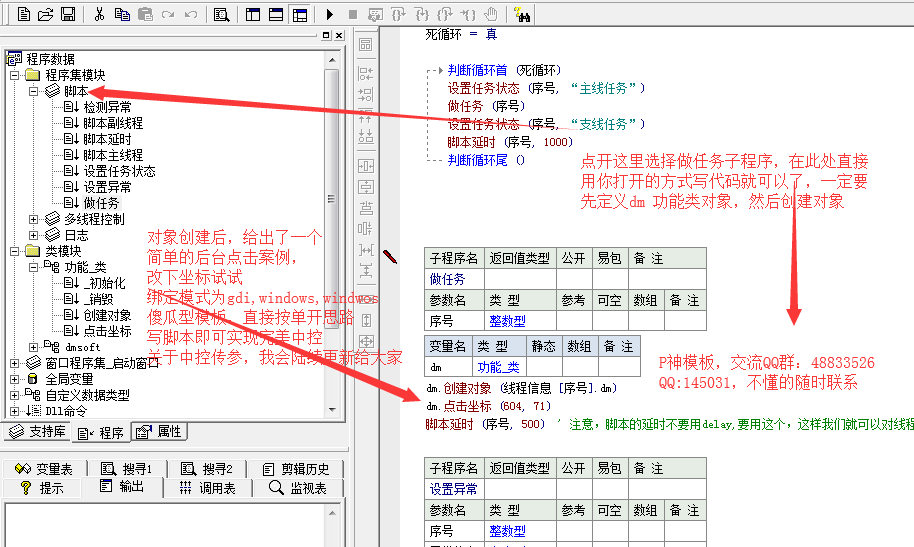Float the program tree panel

(x=326, y=36)
